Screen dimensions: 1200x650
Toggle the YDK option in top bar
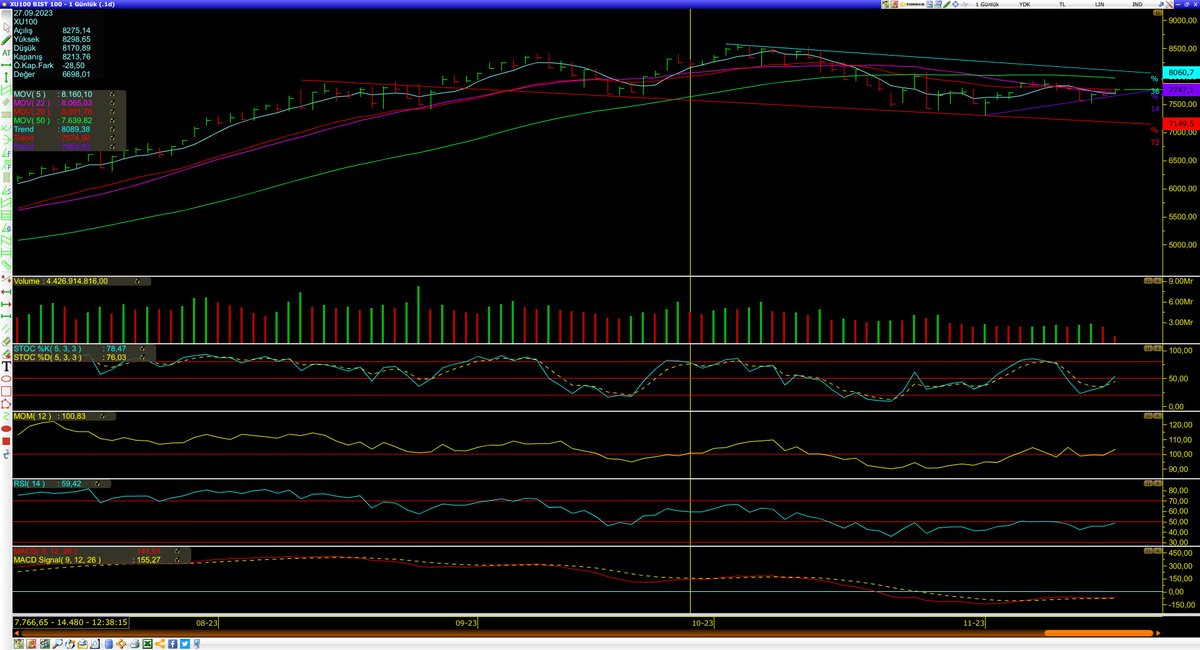click(1025, 5)
